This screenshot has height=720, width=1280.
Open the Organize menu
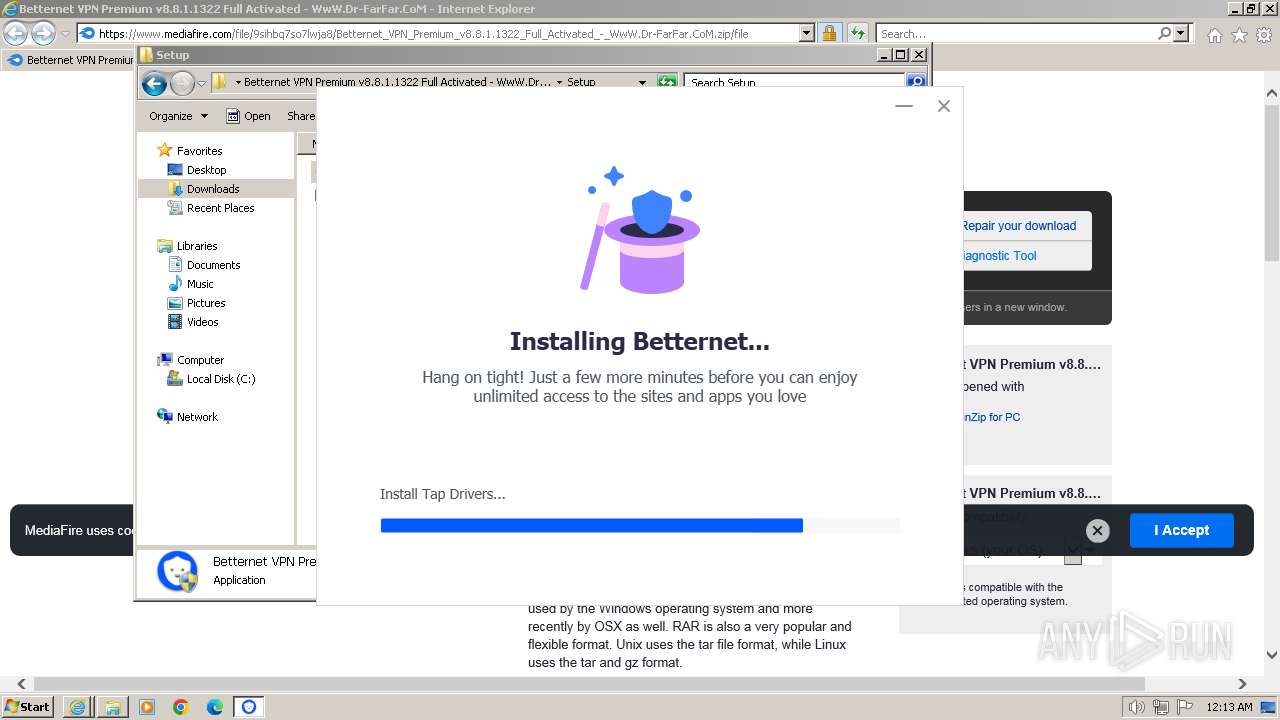coord(178,116)
